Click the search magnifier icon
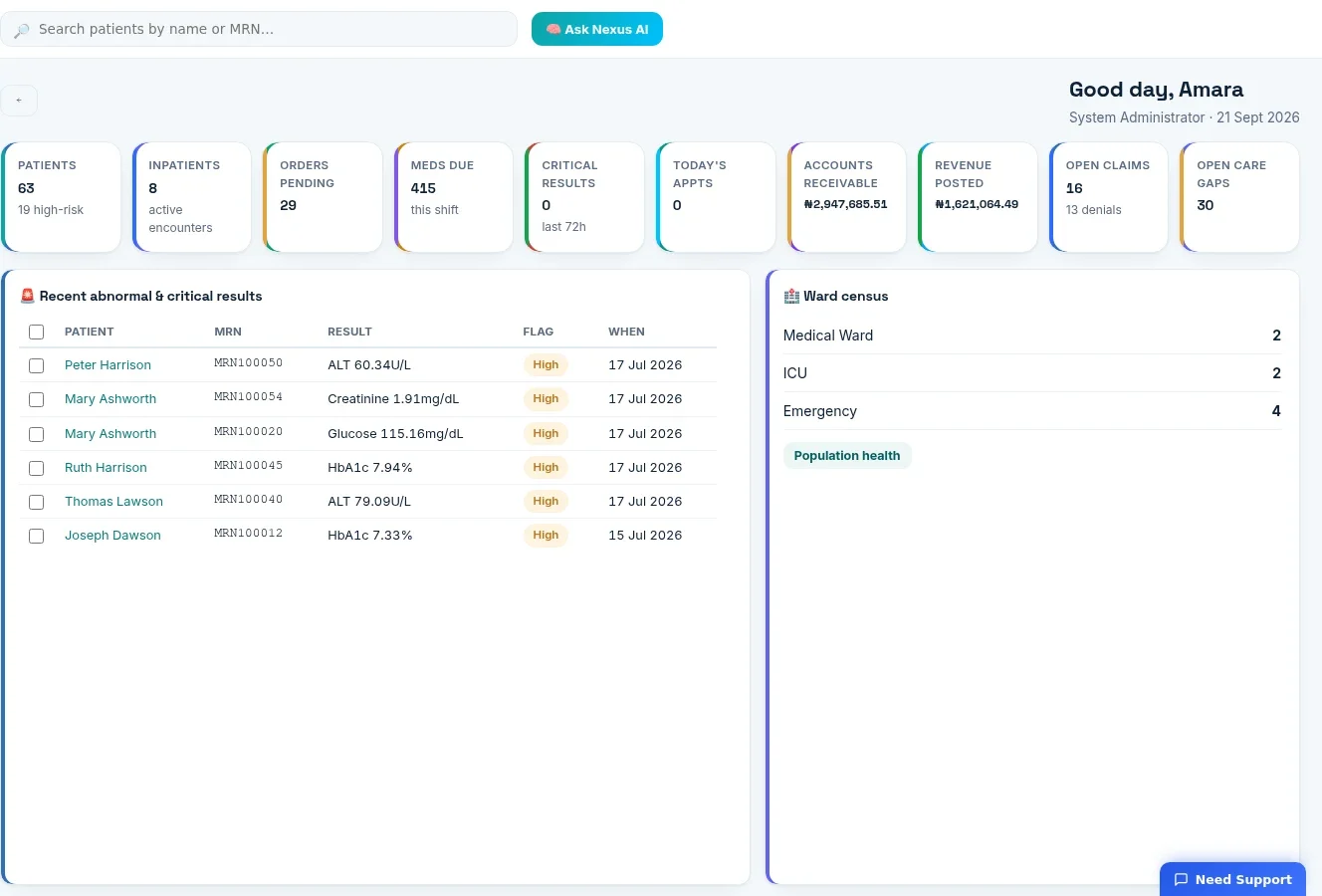Screen dimensions: 1322x896 [22, 30]
